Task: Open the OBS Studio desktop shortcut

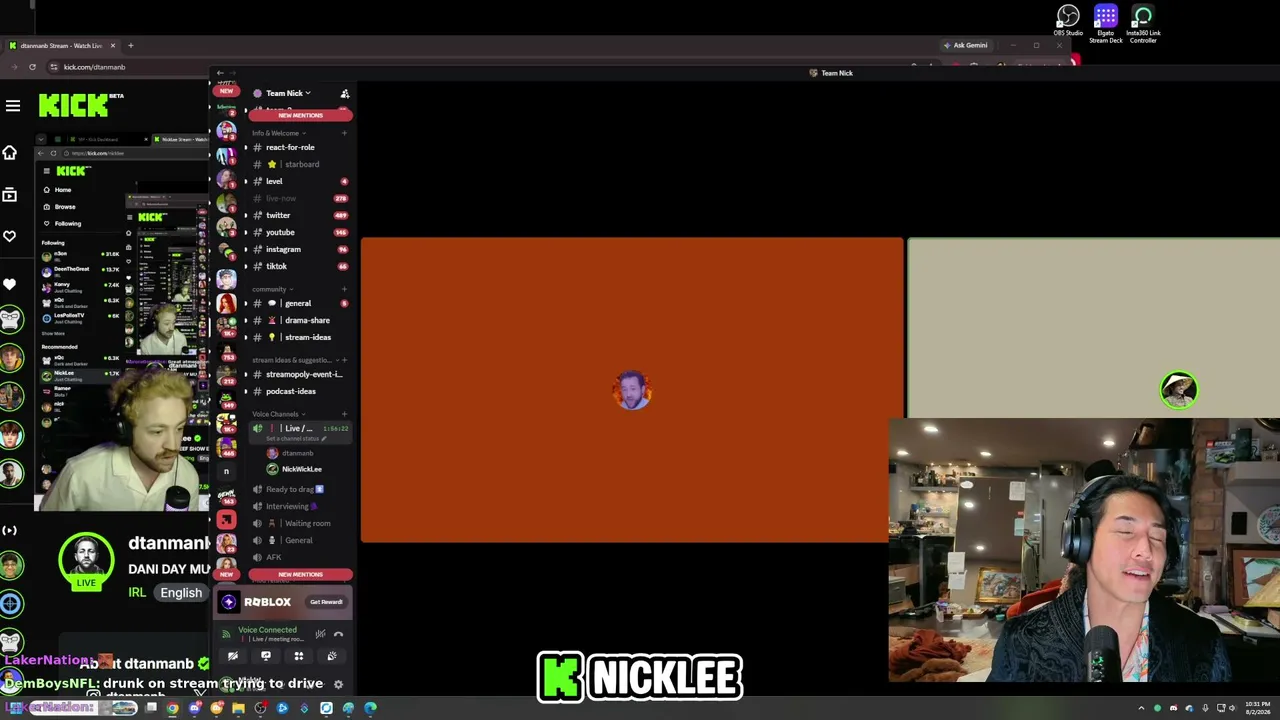Action: pos(1068,21)
